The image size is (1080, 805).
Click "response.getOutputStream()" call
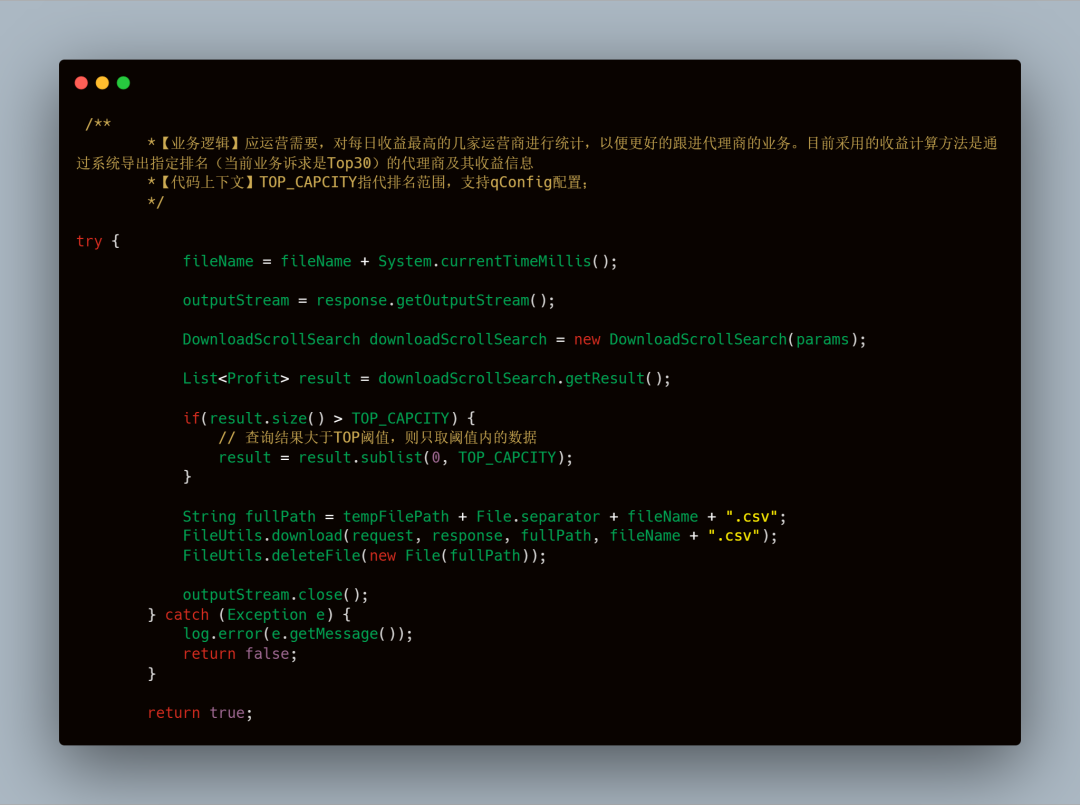[431, 301]
